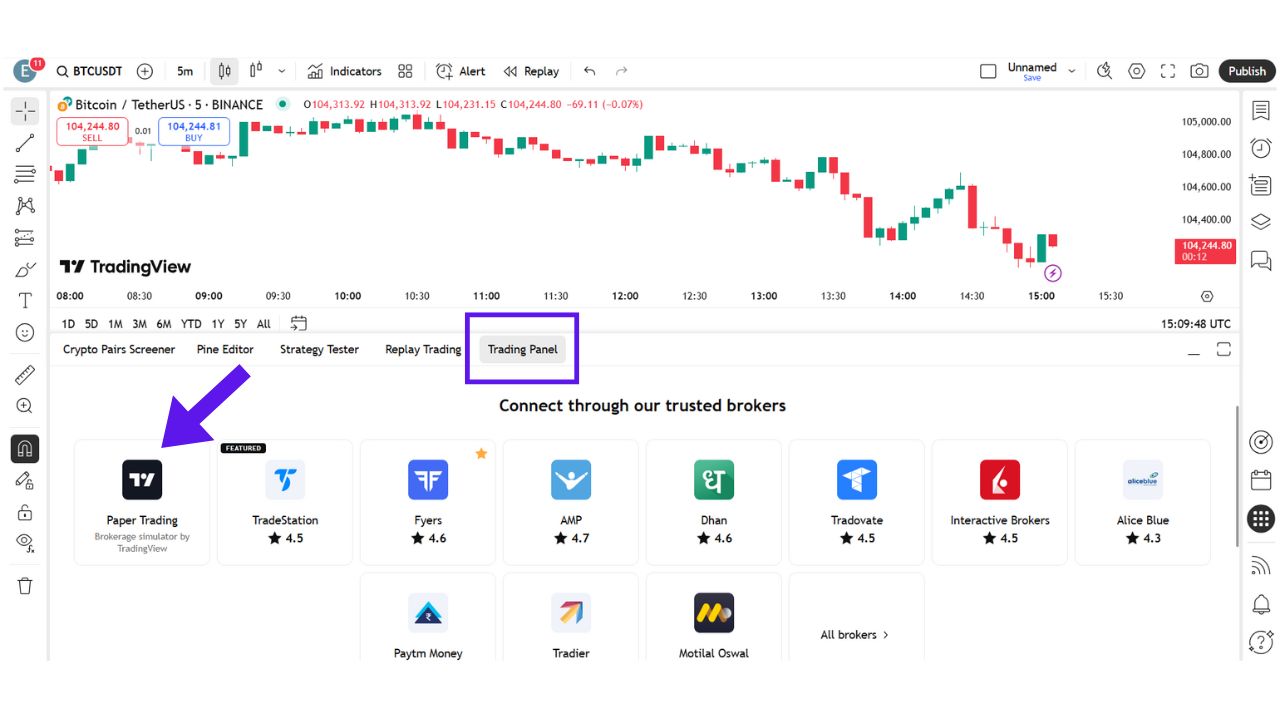
Task: Maximize the bottom panel
Action: [1223, 349]
